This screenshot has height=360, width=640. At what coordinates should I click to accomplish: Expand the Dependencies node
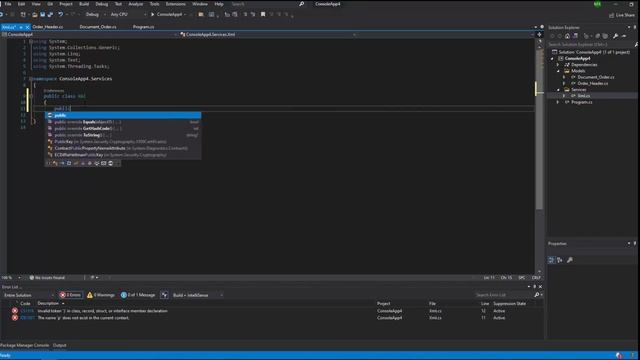pyautogui.click(x=558, y=64)
